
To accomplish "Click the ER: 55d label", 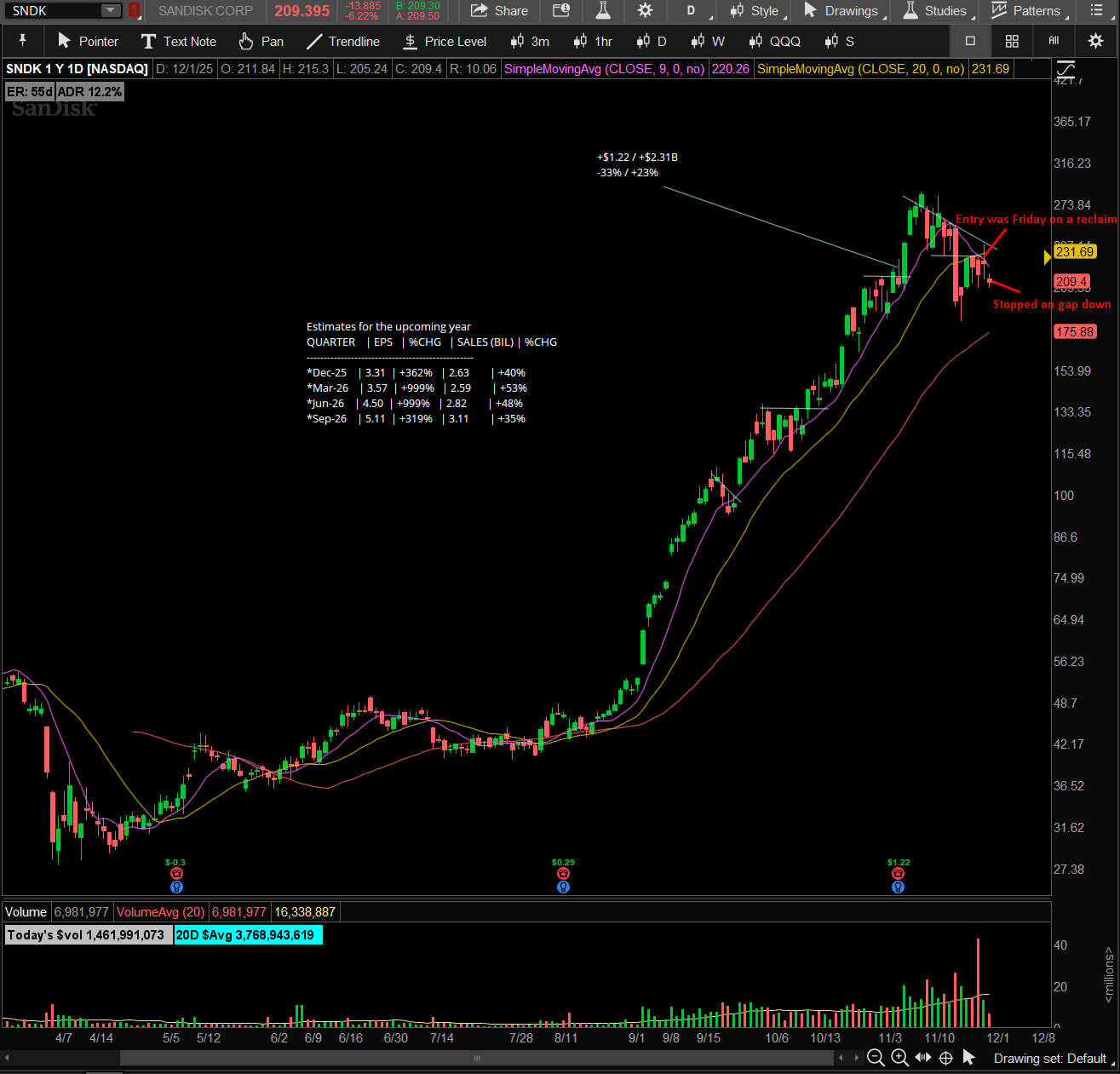I will [x=30, y=91].
